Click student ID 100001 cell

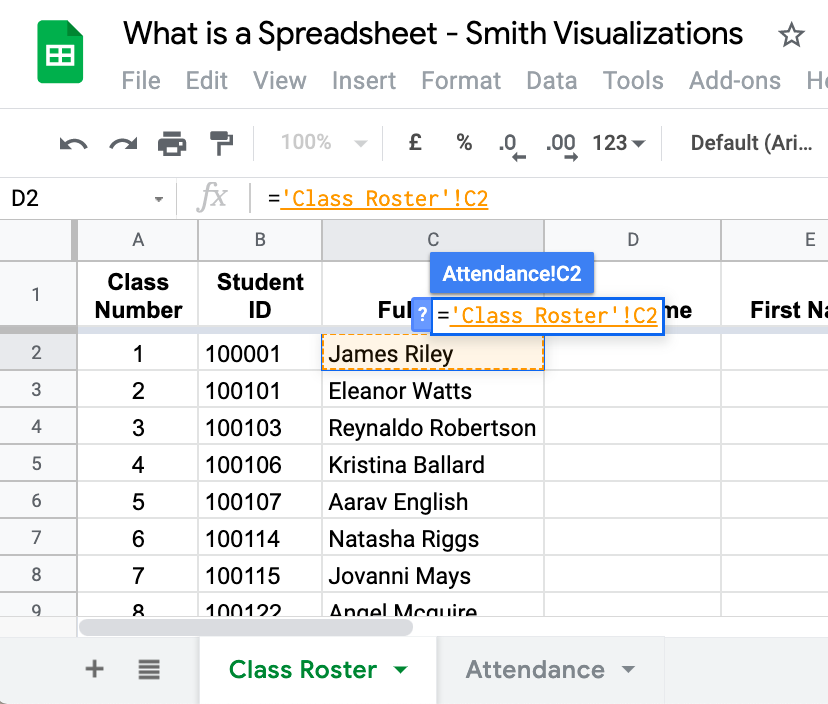tap(260, 352)
